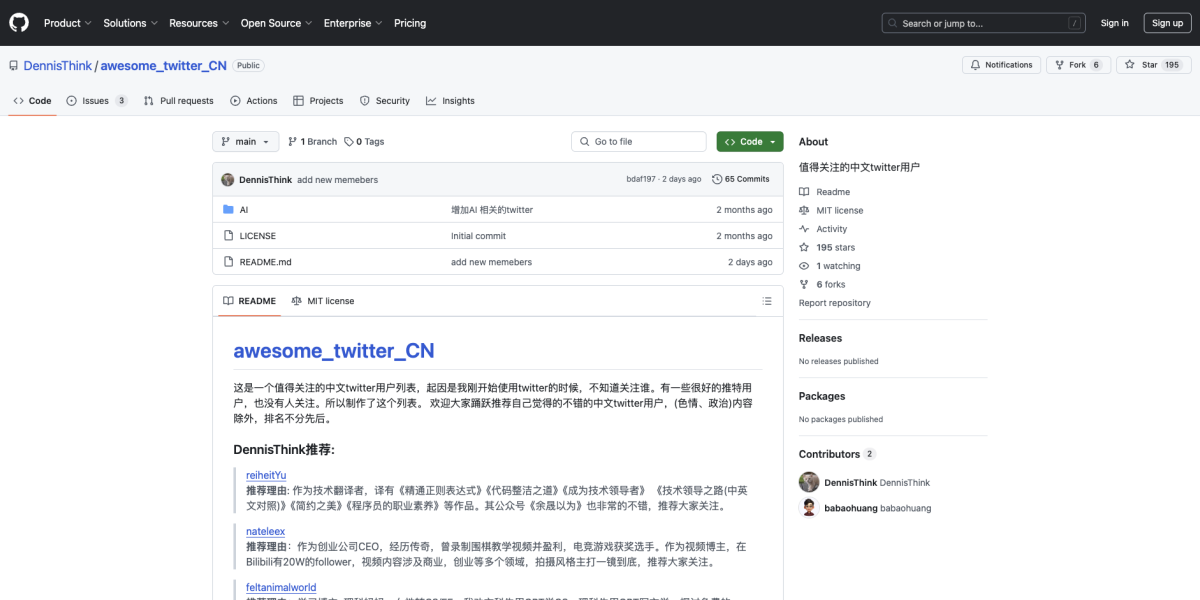1200x600 pixels.
Task: Open the repository Activity pulse icon
Action: tap(803, 228)
